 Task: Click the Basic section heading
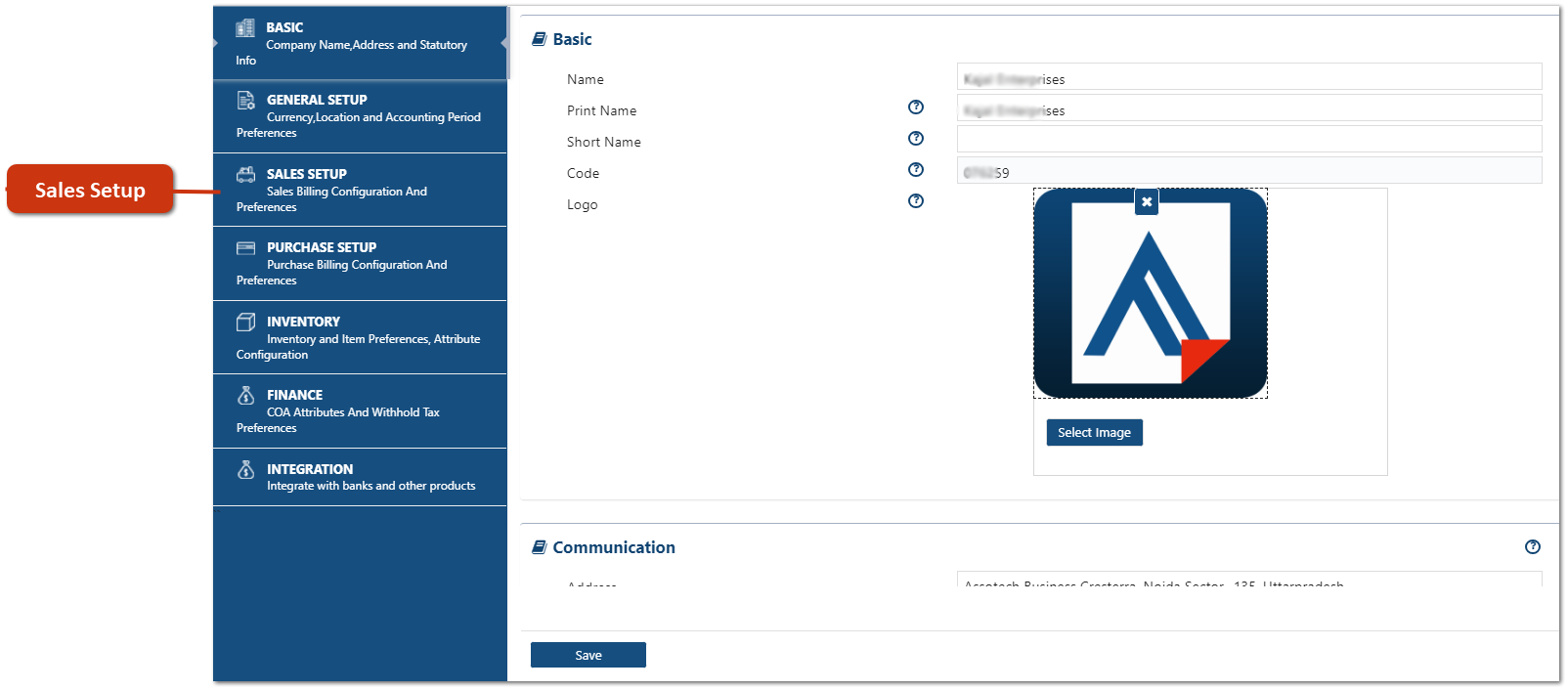[x=573, y=39]
